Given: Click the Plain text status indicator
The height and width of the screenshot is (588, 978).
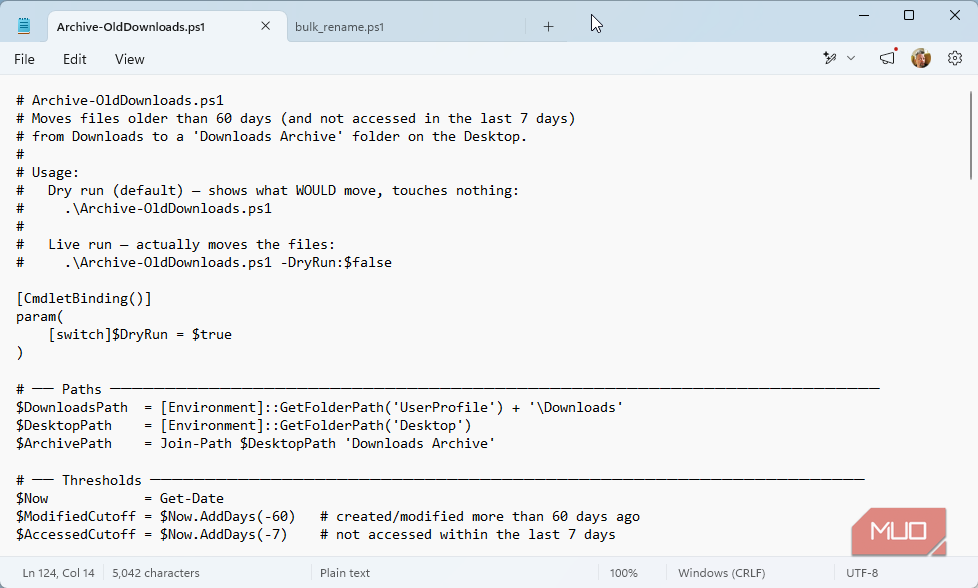Looking at the screenshot, I should [x=345, y=572].
